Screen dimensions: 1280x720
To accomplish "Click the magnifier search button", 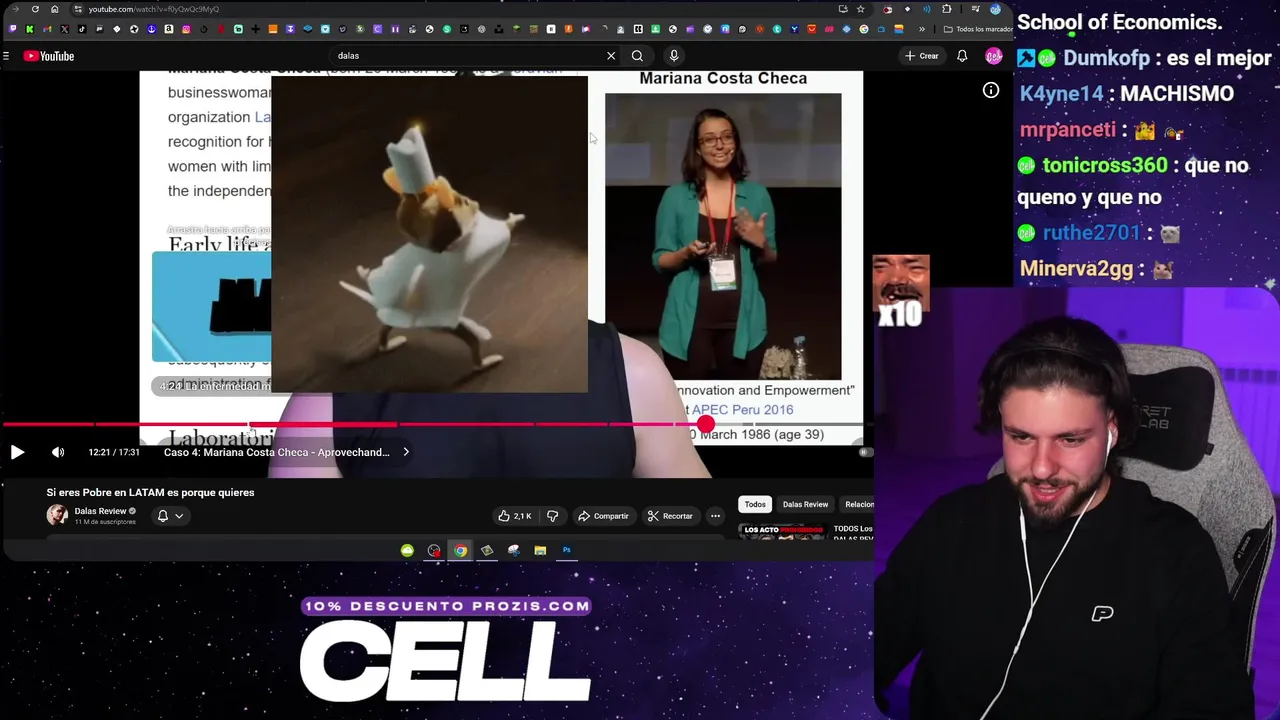I will pos(637,56).
